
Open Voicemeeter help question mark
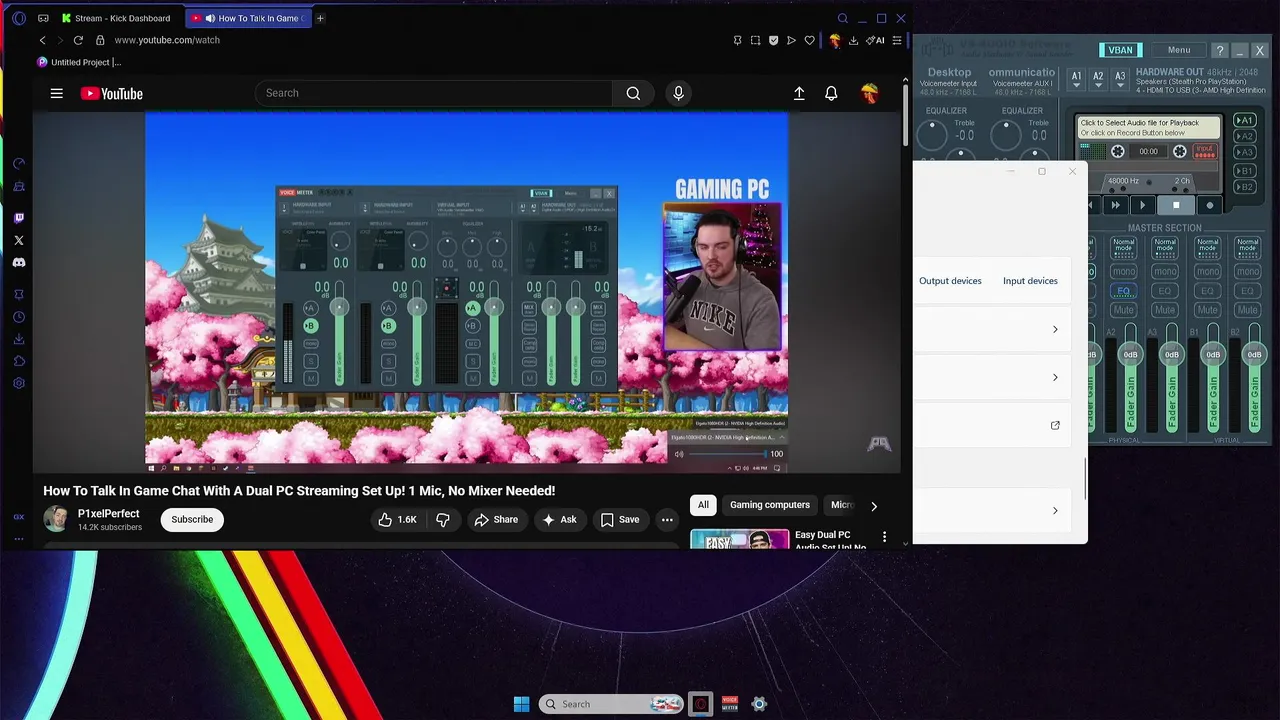[x=1219, y=50]
